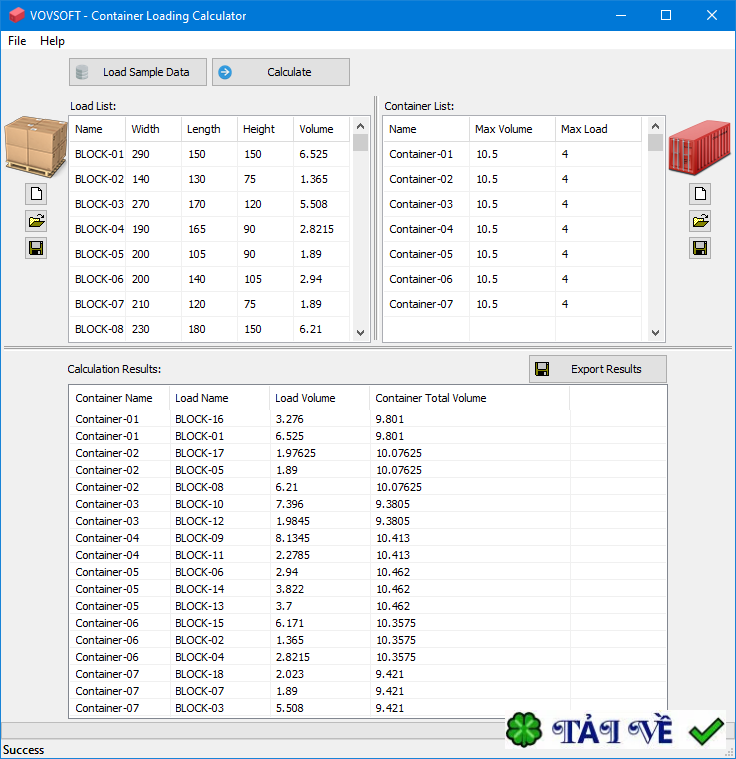Open load list file with folder icon
Viewport: 736px width, 759px height.
pyautogui.click(x=36, y=221)
